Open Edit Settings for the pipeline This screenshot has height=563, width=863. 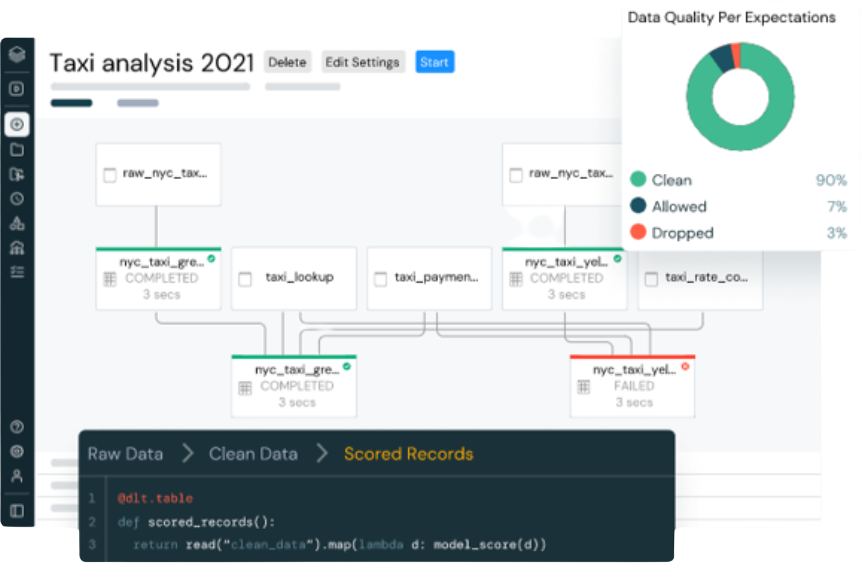(x=362, y=62)
